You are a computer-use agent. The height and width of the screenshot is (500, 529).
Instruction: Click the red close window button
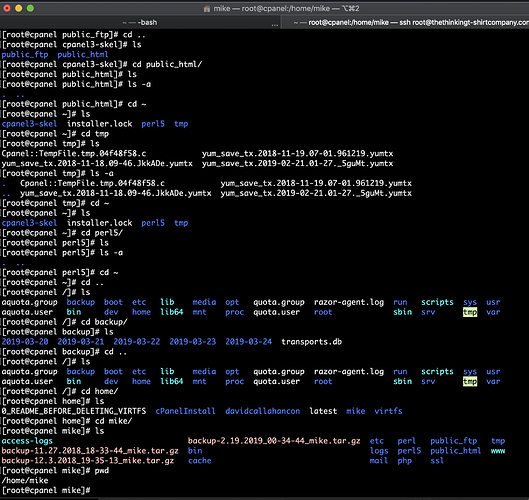pyautogui.click(x=7, y=8)
